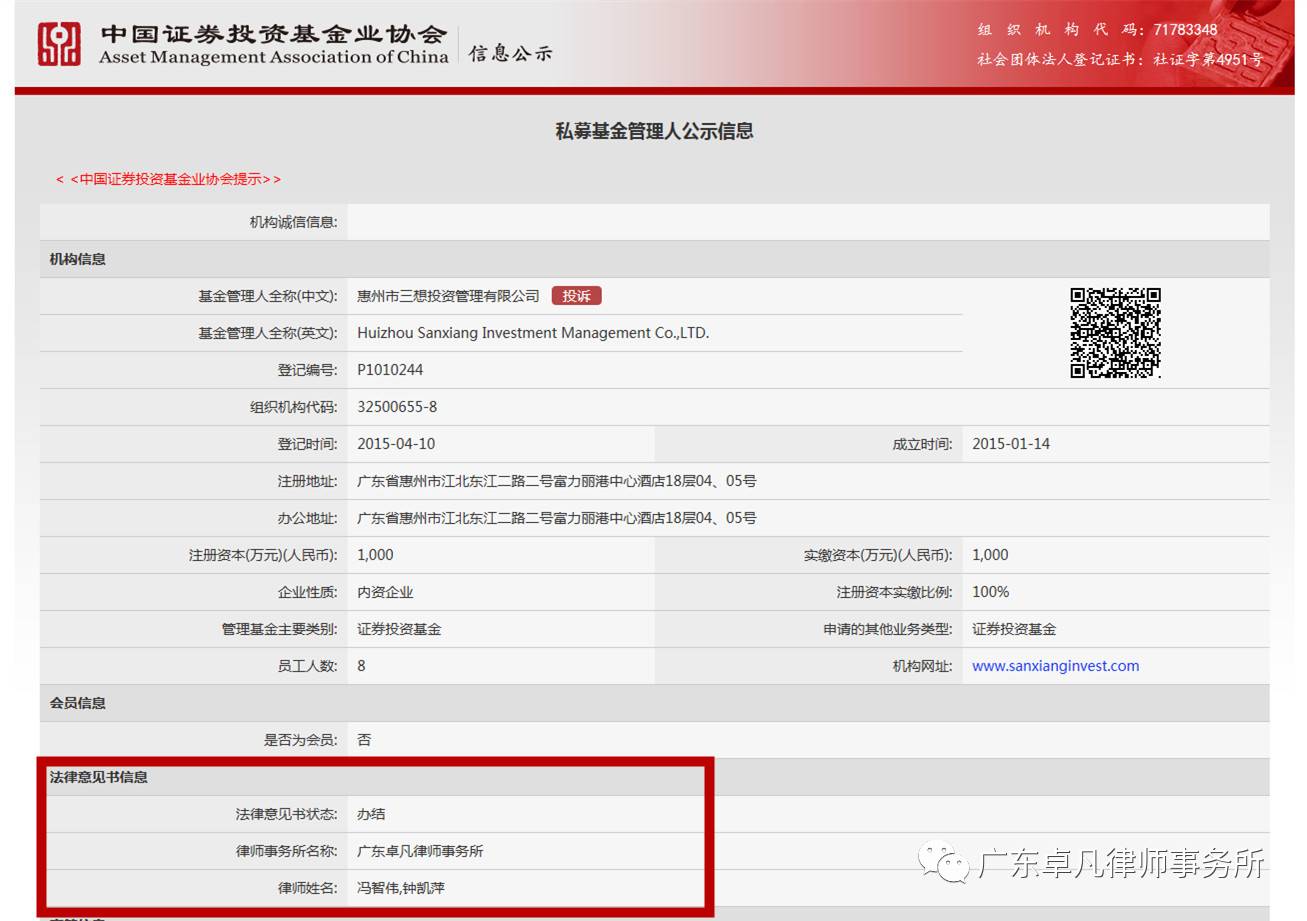Select the registered capital value 1,000

click(x=375, y=555)
